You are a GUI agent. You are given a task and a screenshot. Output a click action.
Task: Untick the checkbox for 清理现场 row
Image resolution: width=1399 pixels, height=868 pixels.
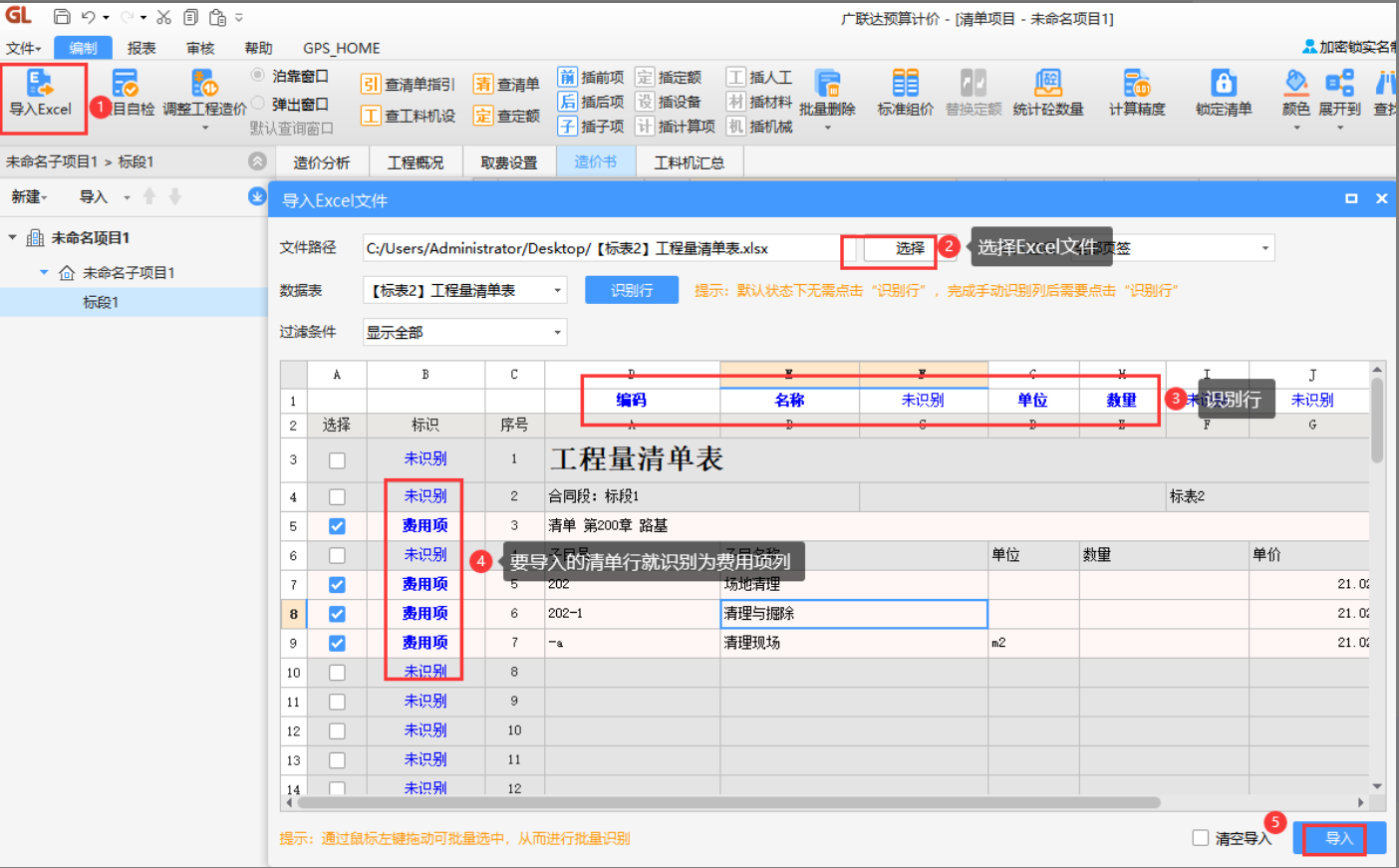337,644
